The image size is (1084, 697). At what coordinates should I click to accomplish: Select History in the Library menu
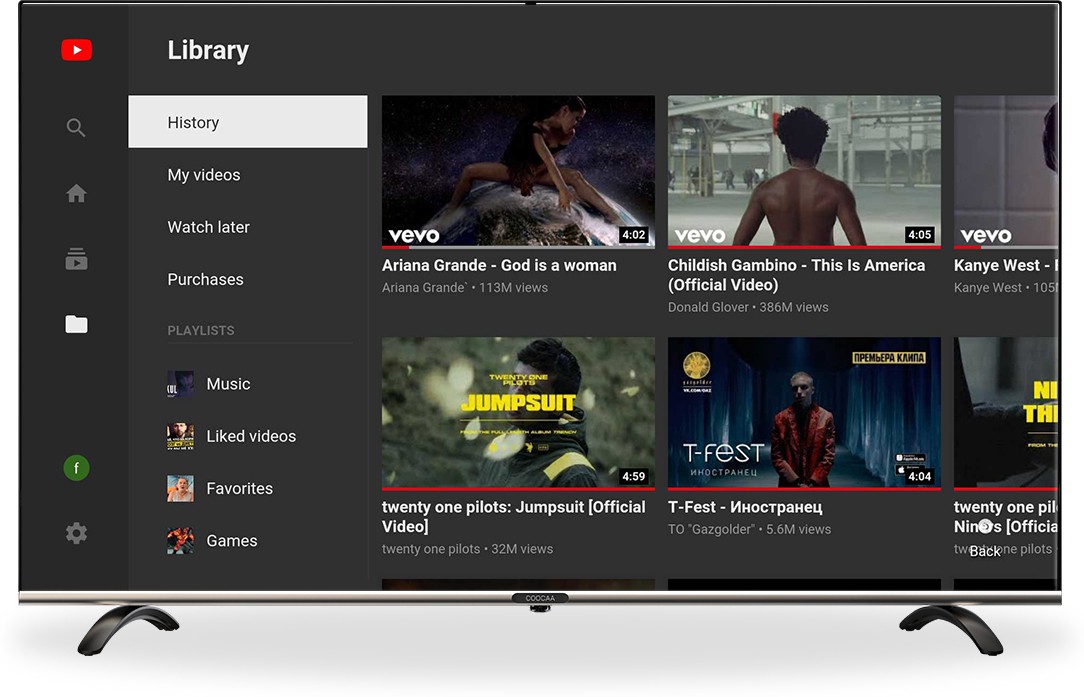point(193,121)
